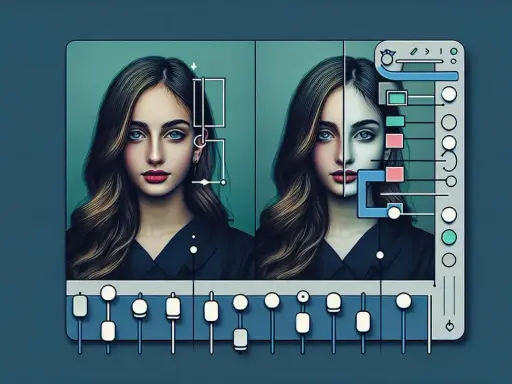Toggle the grey round knob below green knob
This screenshot has width=512, height=384.
tap(449, 259)
